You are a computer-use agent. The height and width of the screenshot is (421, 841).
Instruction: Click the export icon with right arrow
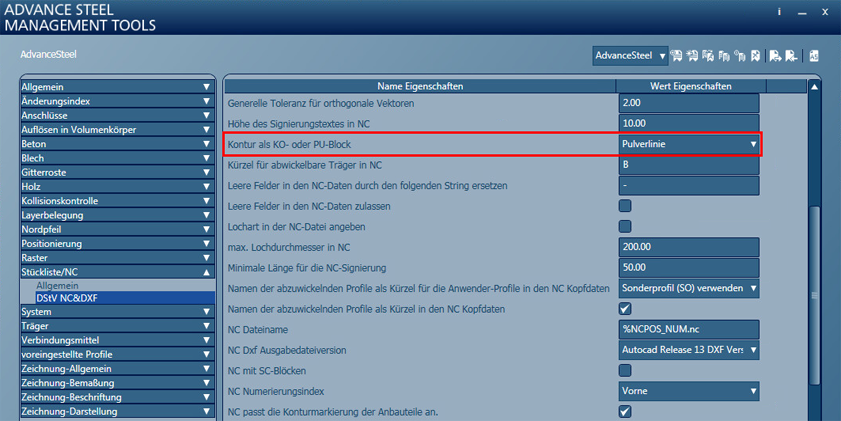(776, 56)
